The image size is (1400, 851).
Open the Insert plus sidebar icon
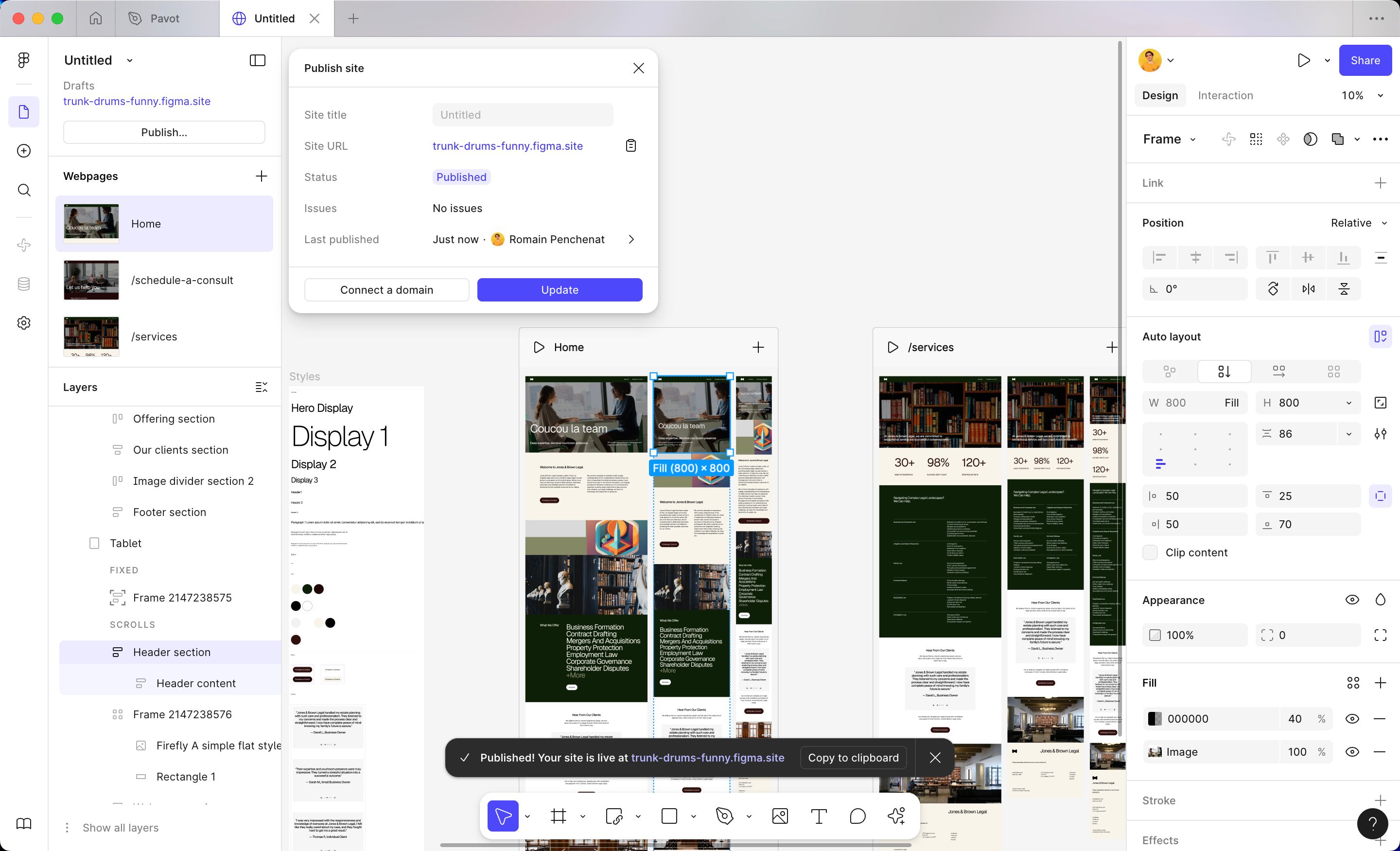[24, 151]
